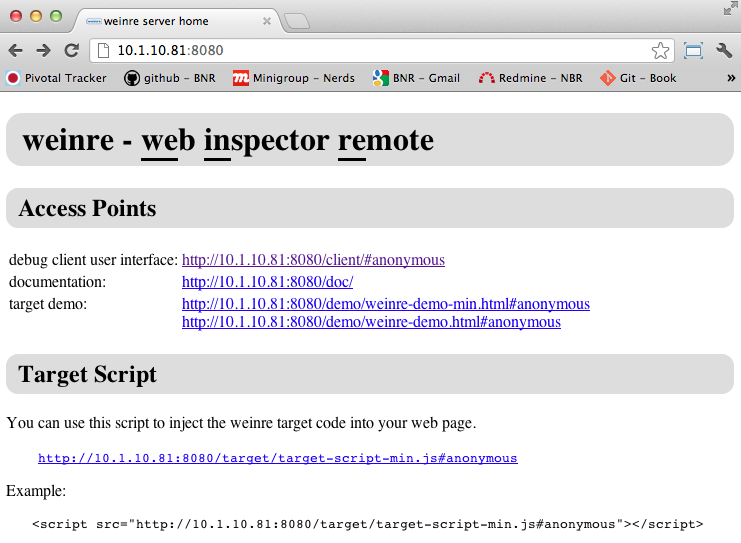Click the screen capture icon beside the star
The height and width of the screenshot is (543, 741).
click(693, 51)
